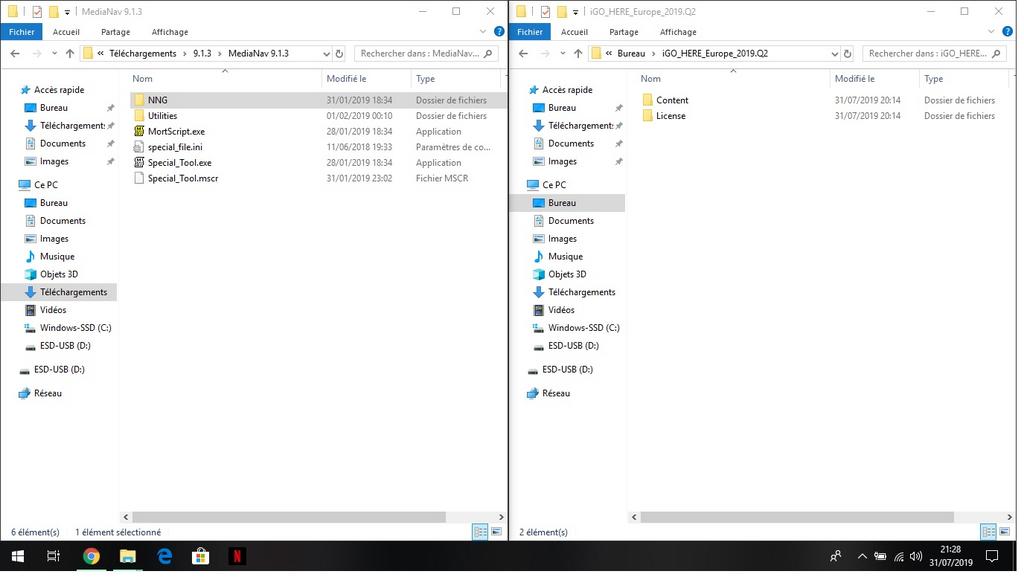
Task: Show hidden system tray icons
Action: (x=862, y=557)
